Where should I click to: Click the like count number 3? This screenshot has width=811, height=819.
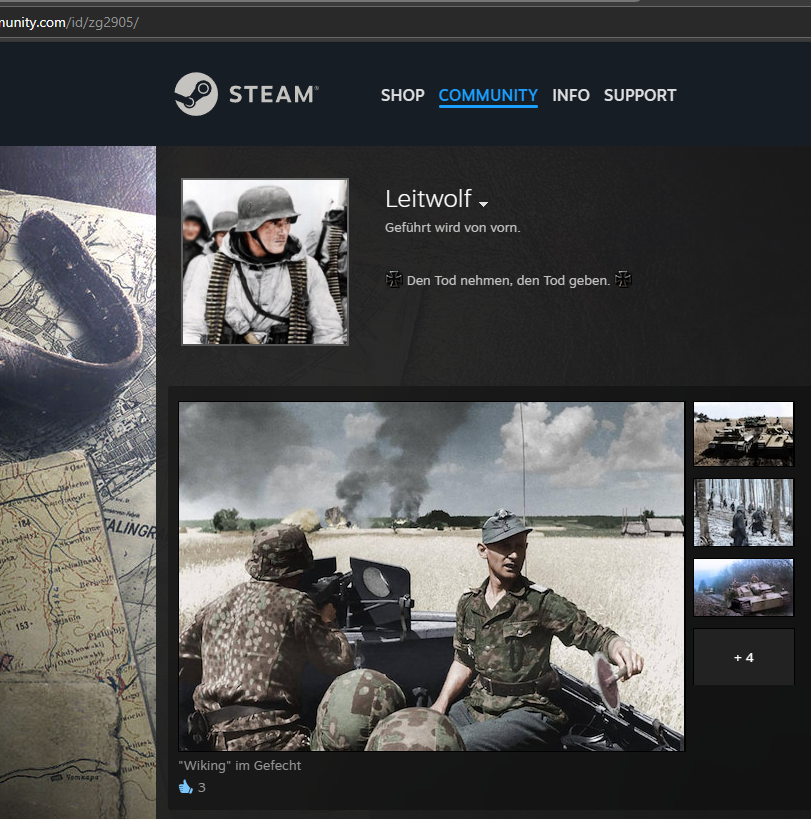(x=202, y=788)
